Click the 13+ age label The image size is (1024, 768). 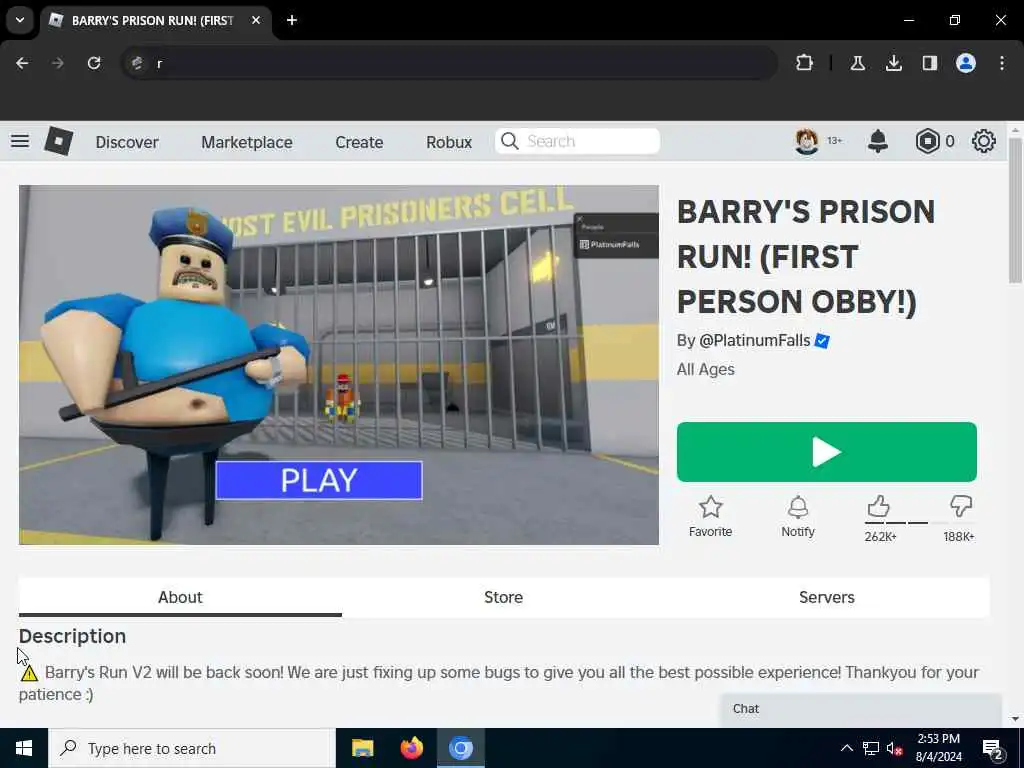[x=834, y=140]
